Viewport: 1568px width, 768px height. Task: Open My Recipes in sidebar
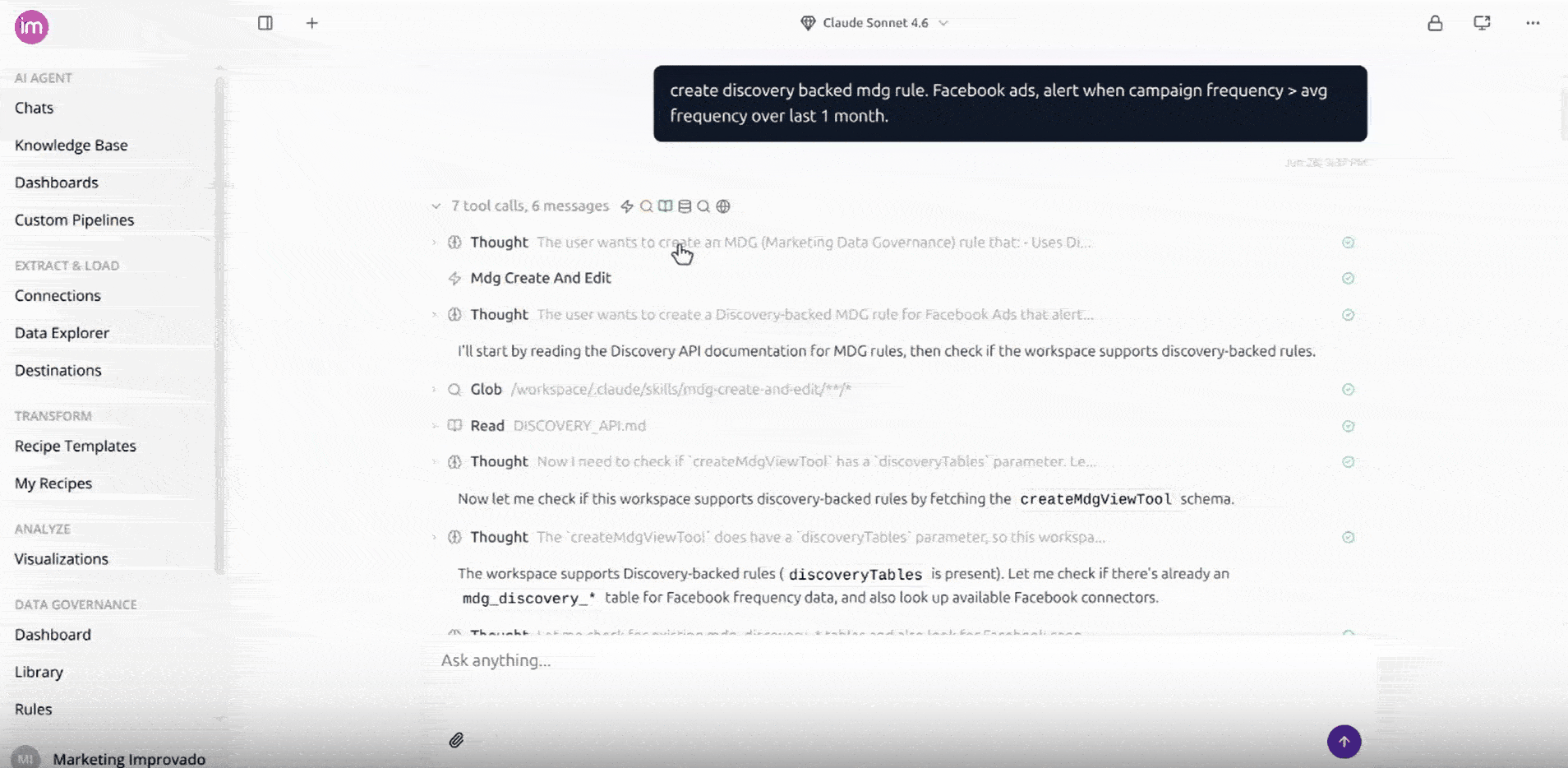point(53,483)
